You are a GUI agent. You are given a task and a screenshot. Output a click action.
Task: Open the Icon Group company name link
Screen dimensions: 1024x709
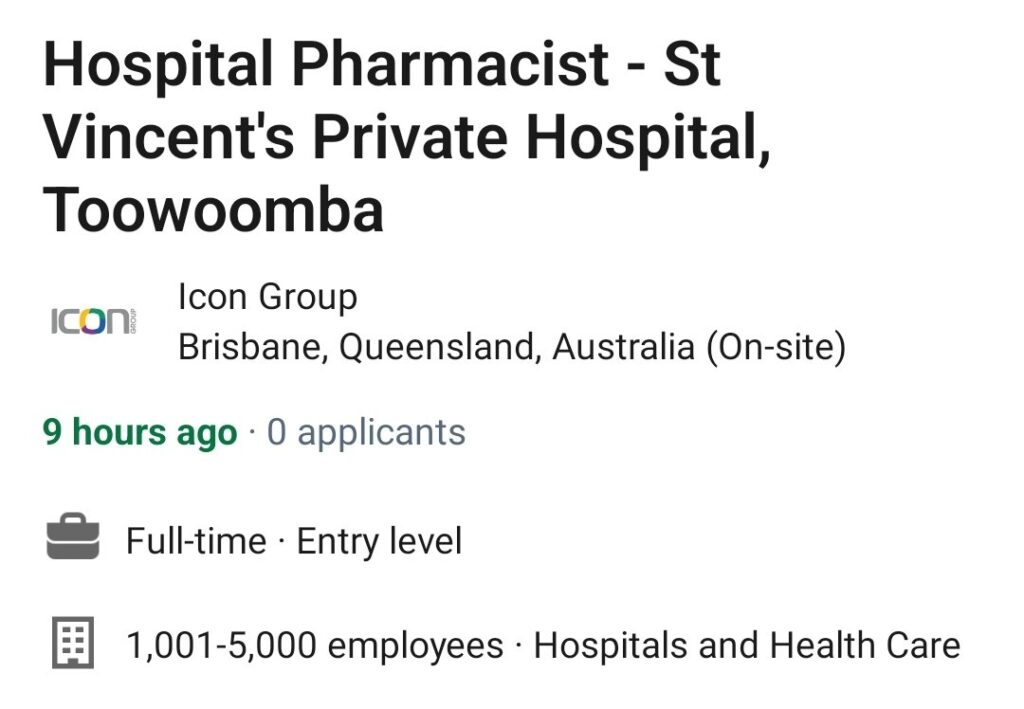coord(268,297)
